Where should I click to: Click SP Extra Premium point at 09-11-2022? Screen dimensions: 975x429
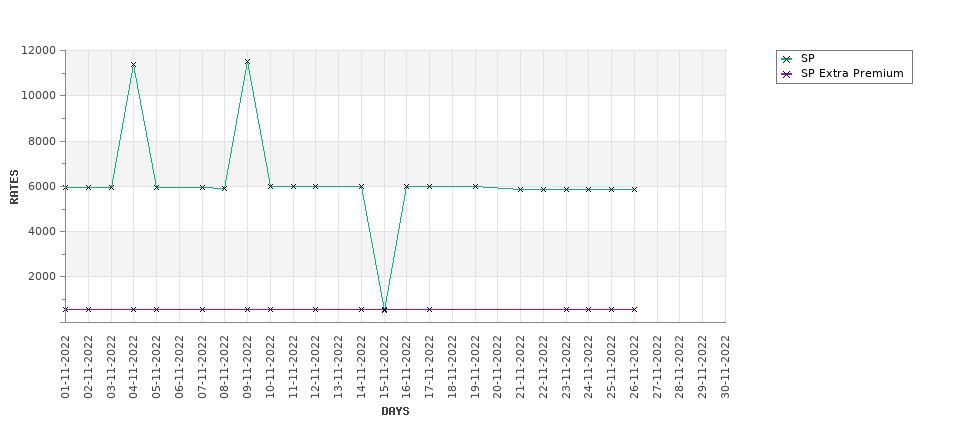pos(247,310)
